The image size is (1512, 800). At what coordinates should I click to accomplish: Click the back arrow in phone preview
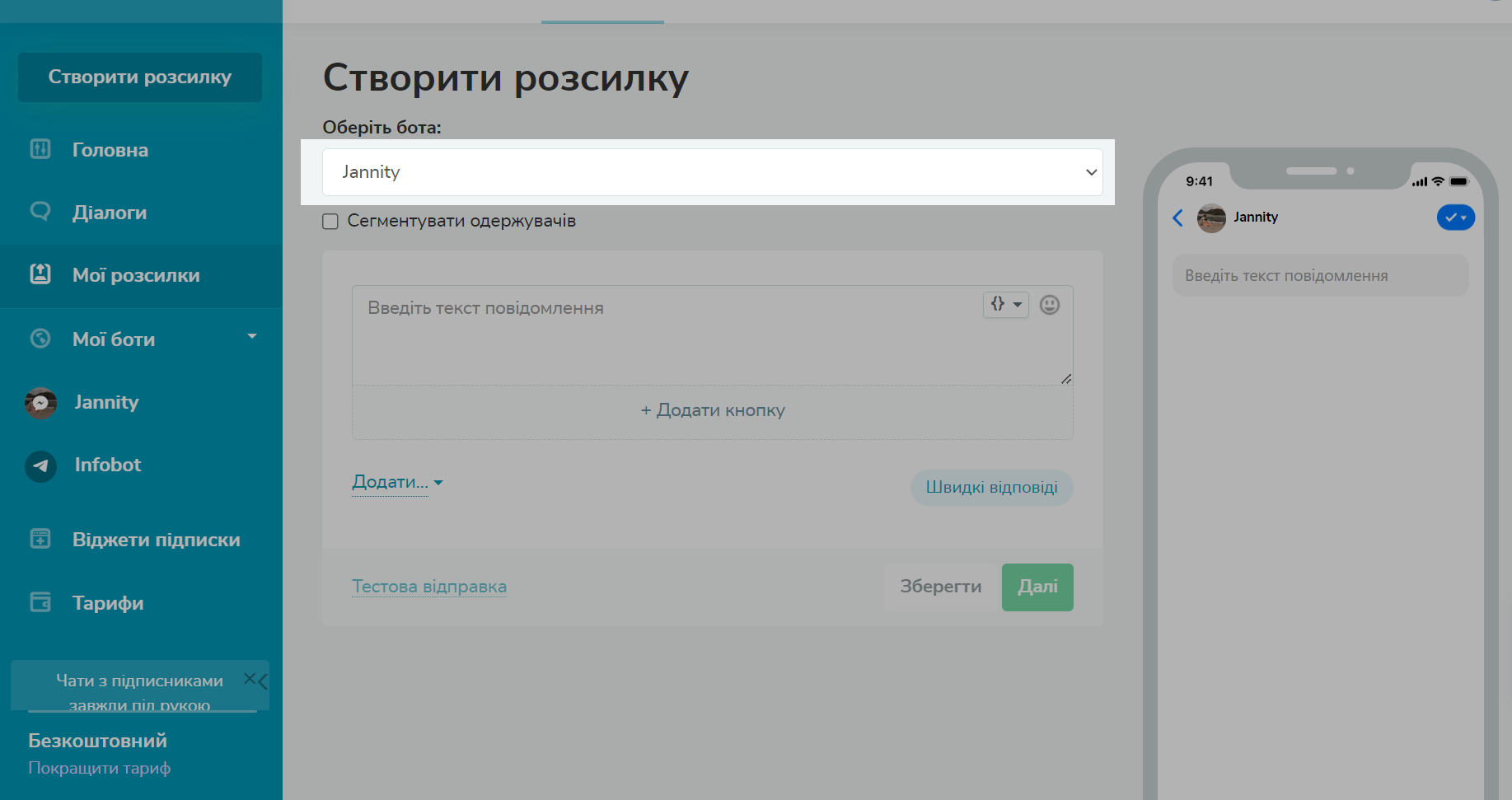click(1177, 218)
